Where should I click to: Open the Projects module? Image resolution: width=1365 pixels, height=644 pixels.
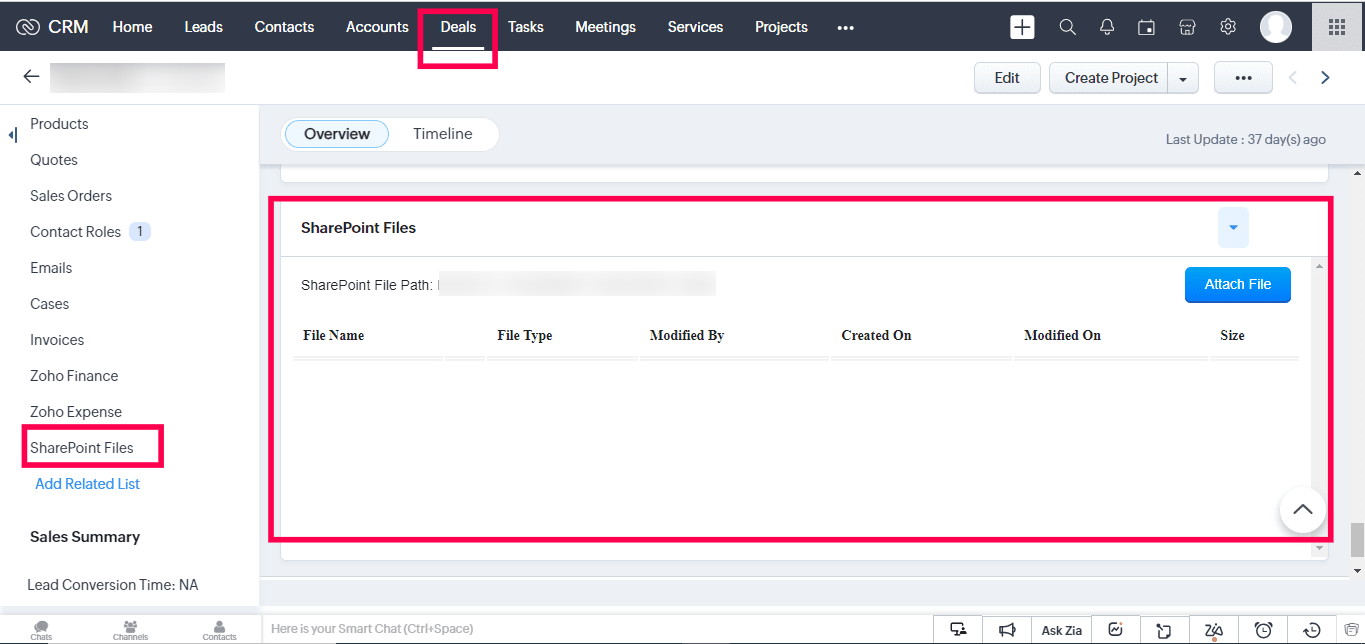click(781, 27)
